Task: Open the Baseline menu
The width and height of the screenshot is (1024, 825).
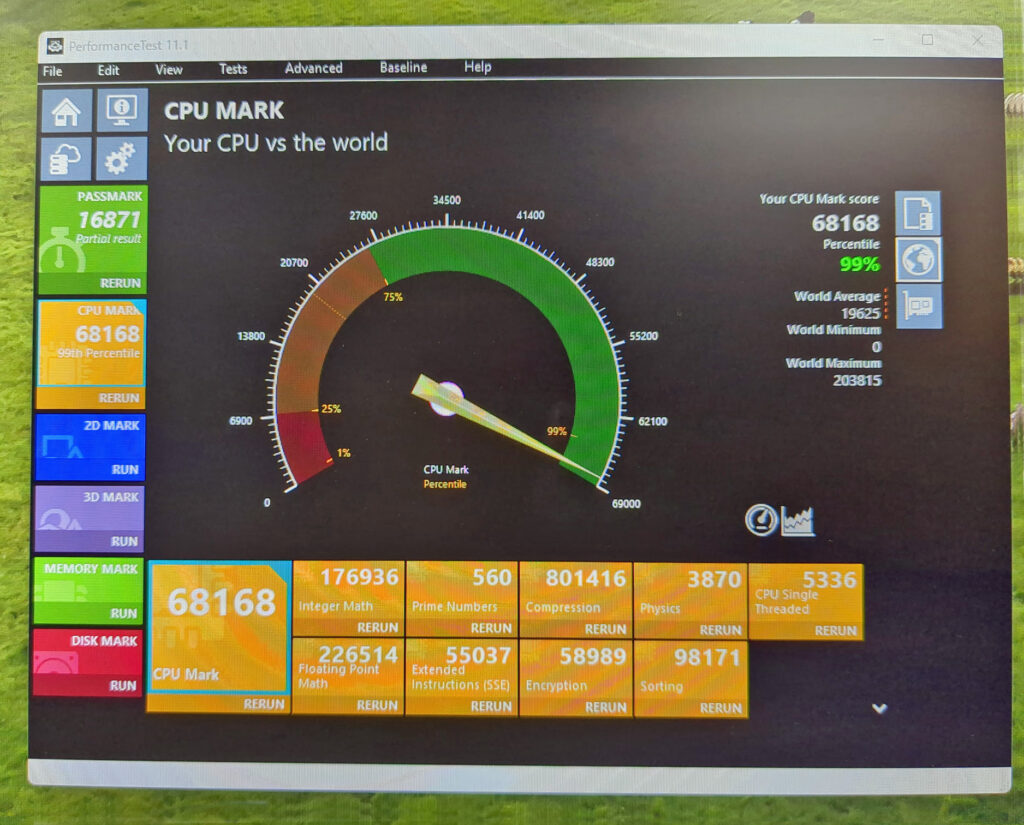Action: [x=404, y=67]
